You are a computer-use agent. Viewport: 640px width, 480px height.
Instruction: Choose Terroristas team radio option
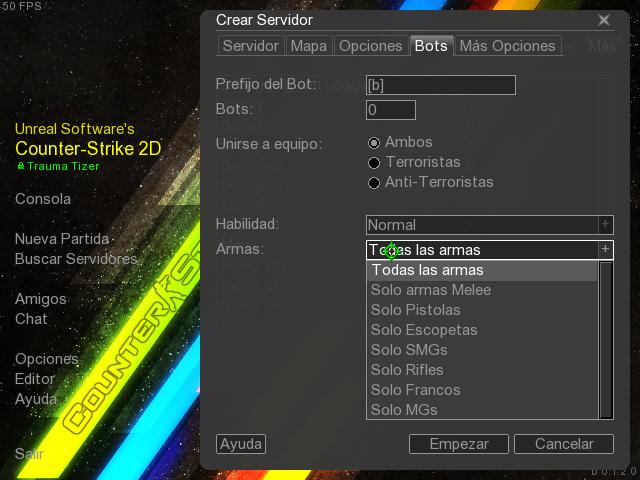click(373, 163)
